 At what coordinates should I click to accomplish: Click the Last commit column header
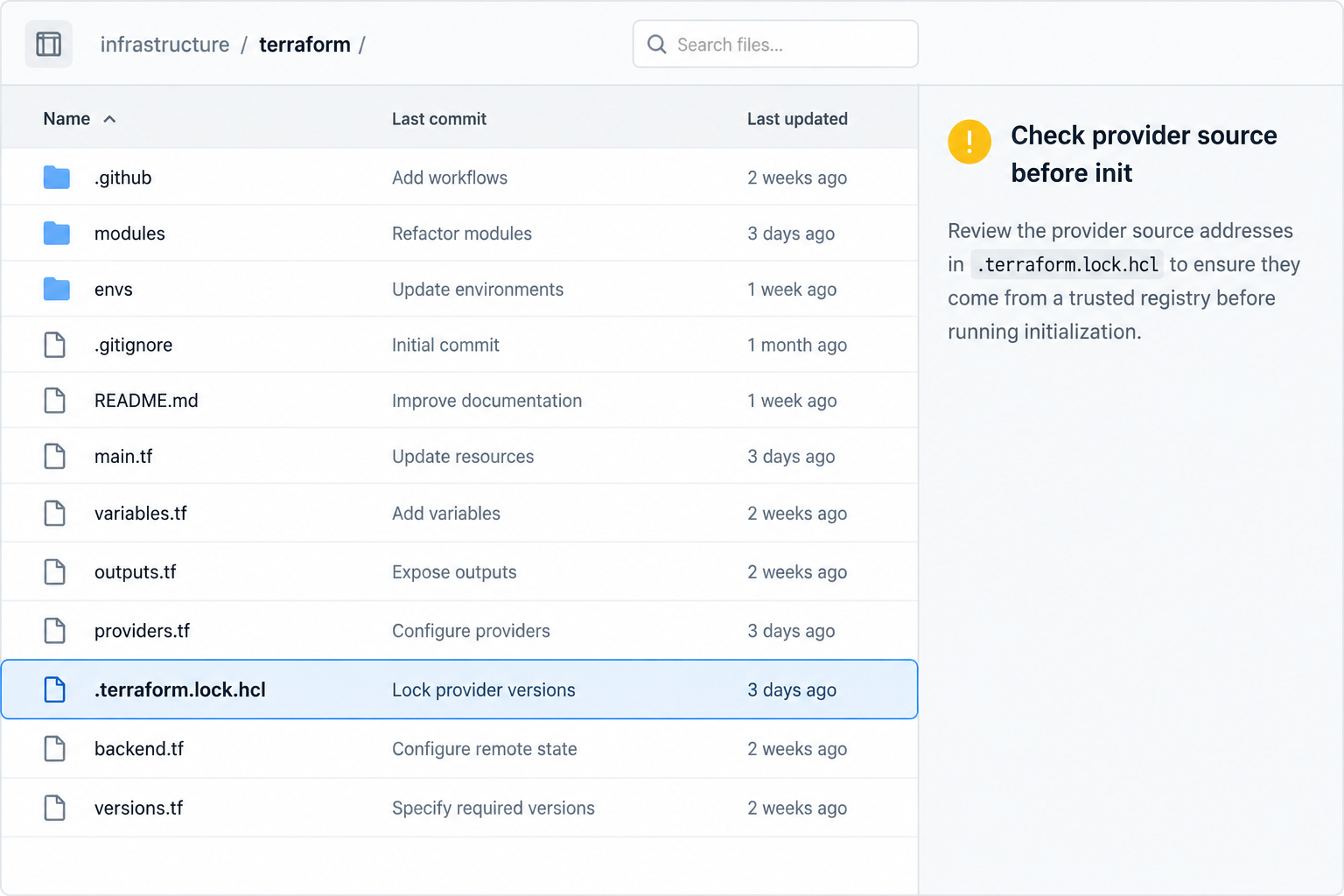439,119
